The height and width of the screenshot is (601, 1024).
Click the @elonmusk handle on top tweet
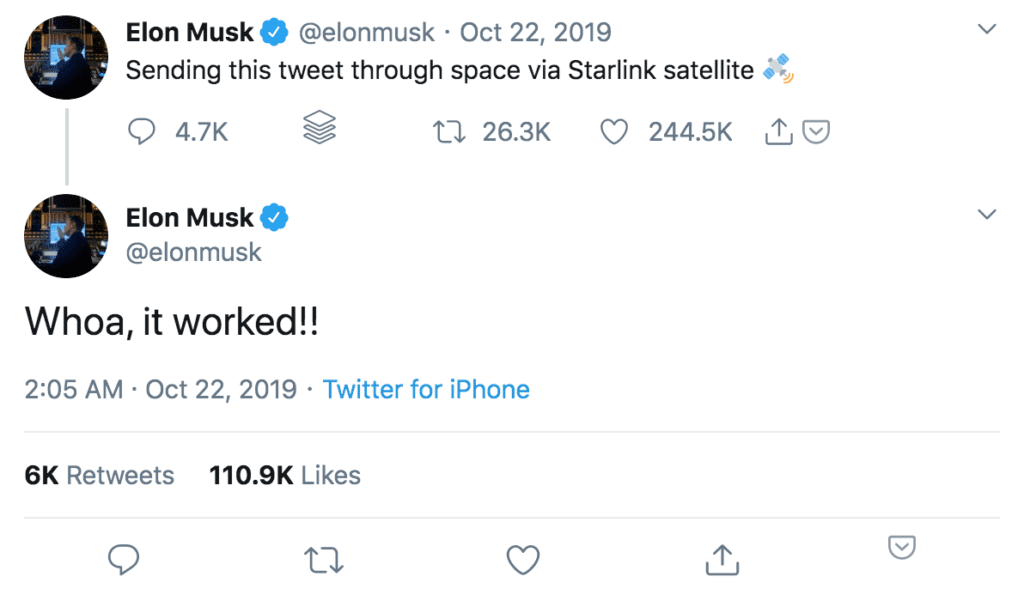pyautogui.click(x=367, y=32)
